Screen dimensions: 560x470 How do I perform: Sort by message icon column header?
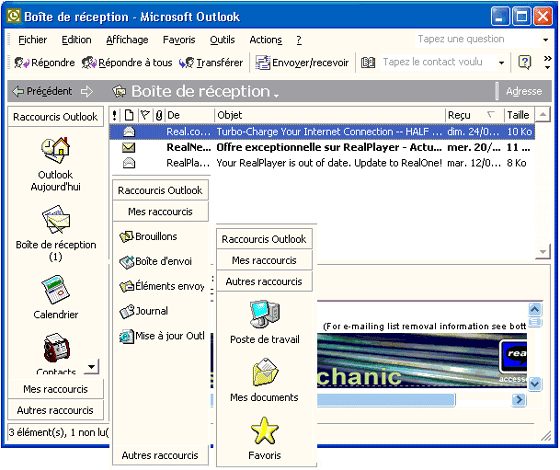click(x=129, y=115)
